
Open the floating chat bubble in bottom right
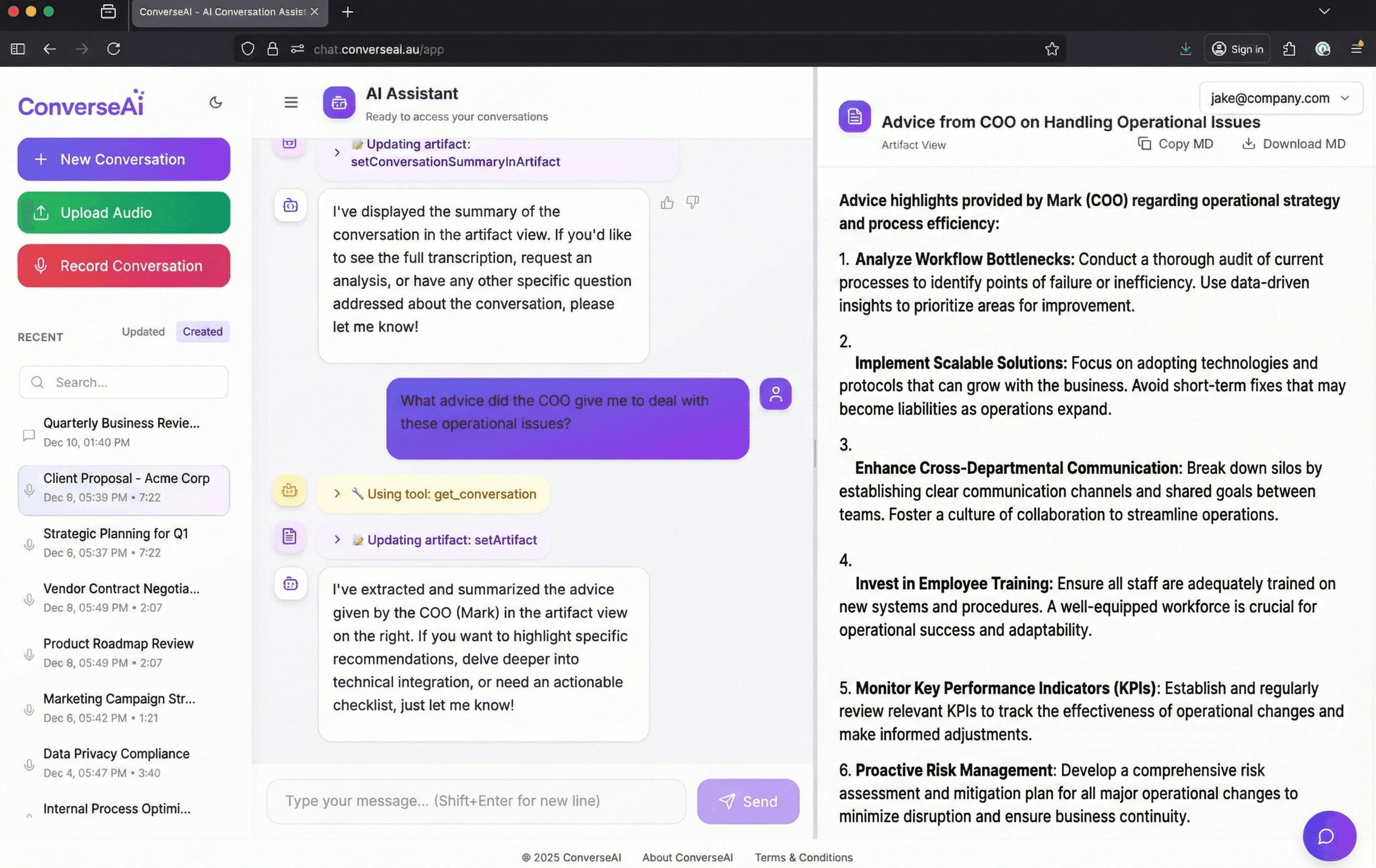pos(1329,836)
